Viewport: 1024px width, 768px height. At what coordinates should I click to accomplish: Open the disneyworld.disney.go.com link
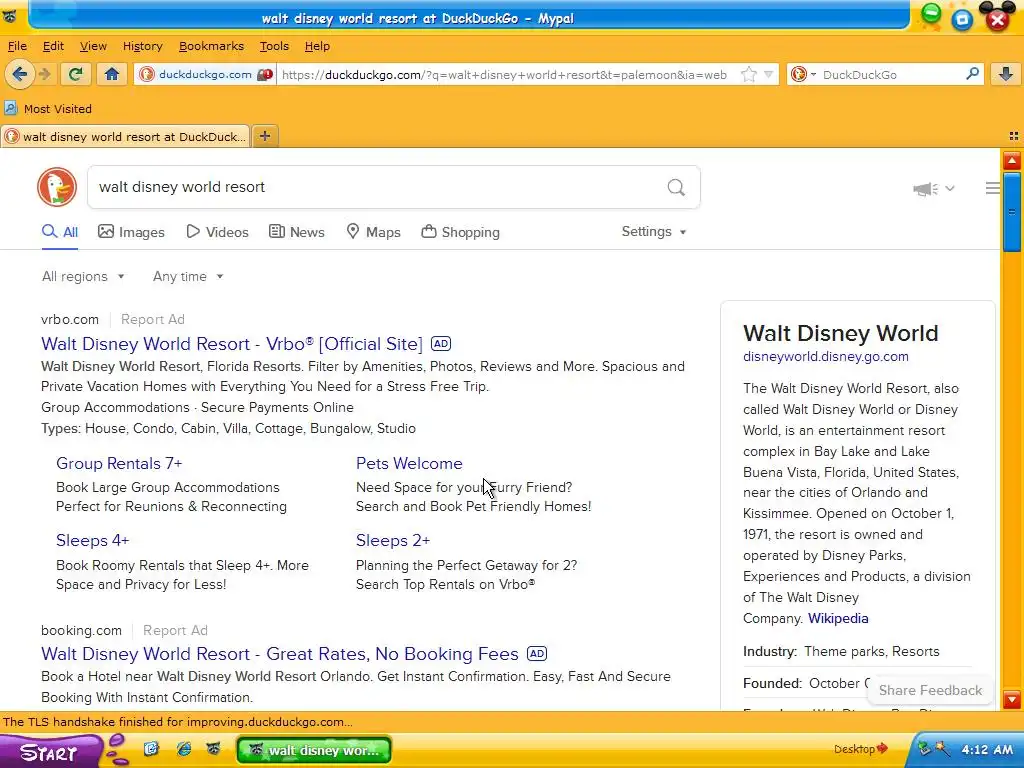coord(825,357)
